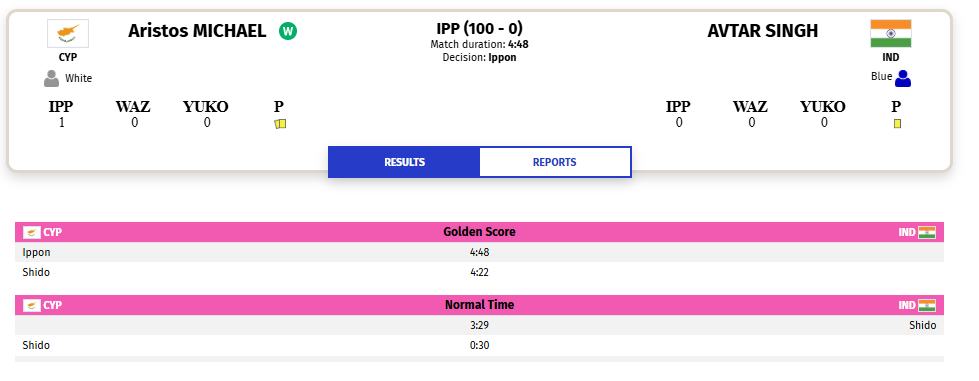Click the yellow penalty cards under Michael's P
979x381 pixels.
click(x=280, y=124)
